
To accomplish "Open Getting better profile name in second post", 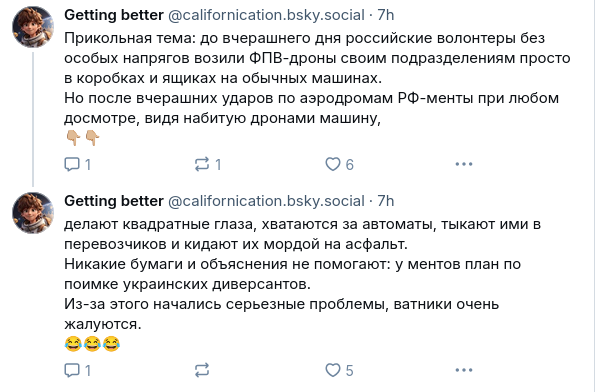I will pos(114,201).
